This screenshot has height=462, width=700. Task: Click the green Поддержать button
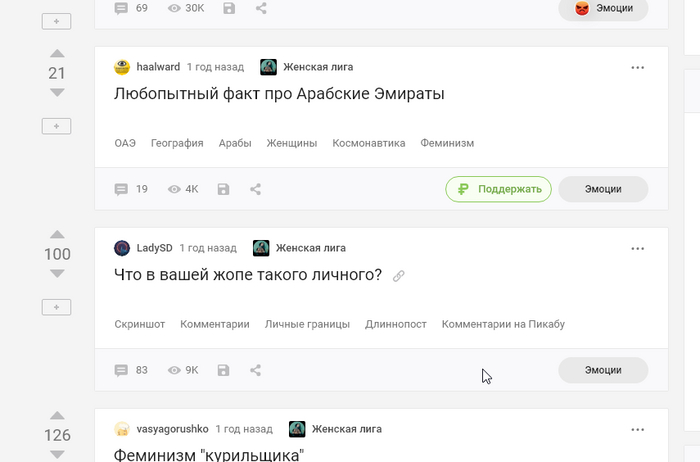click(498, 189)
